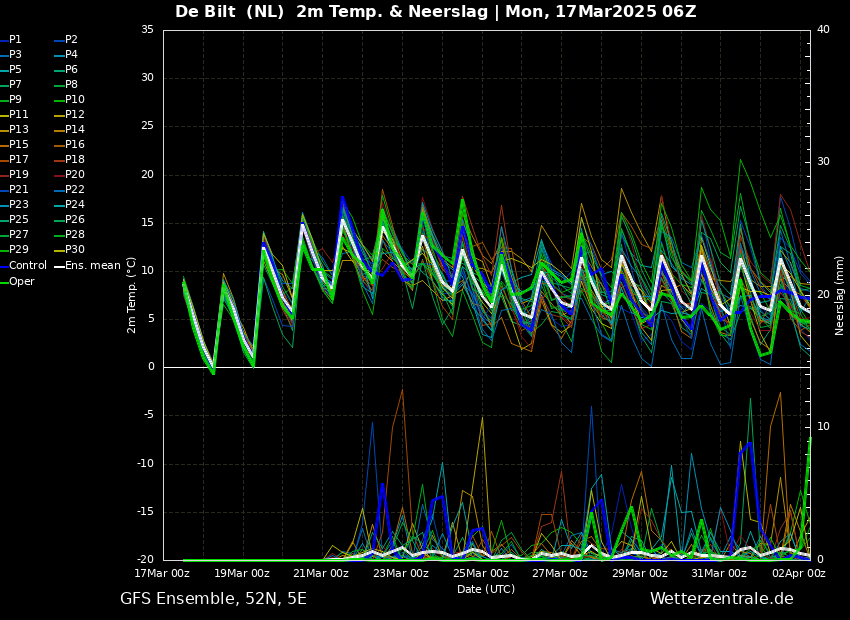Click the GFS Ensemble, 52N, 5E label

pos(213,599)
